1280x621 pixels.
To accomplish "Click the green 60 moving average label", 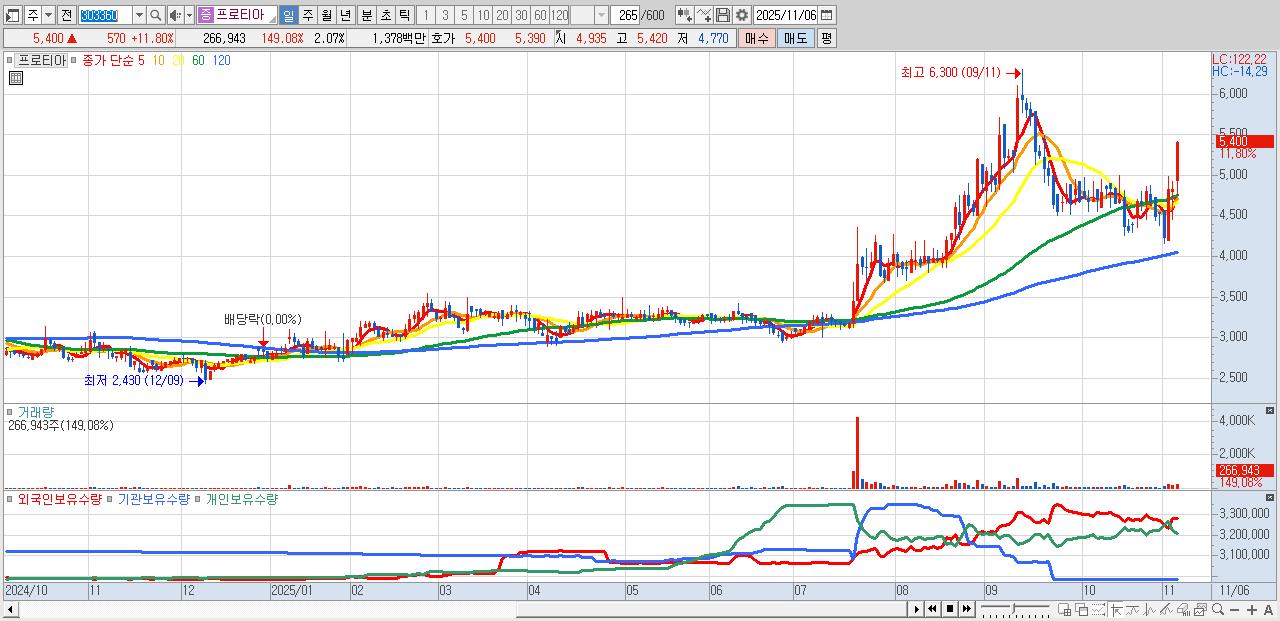I will click(198, 60).
